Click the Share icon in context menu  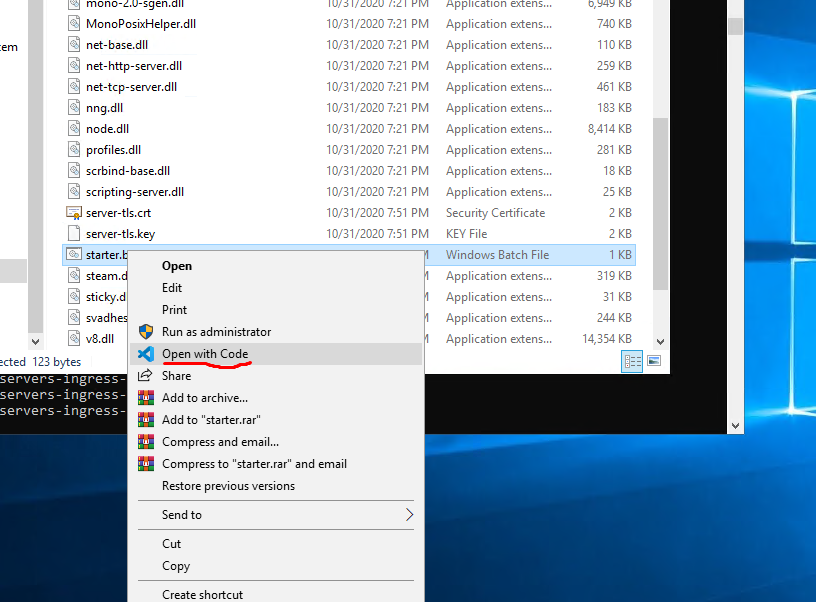tap(145, 376)
